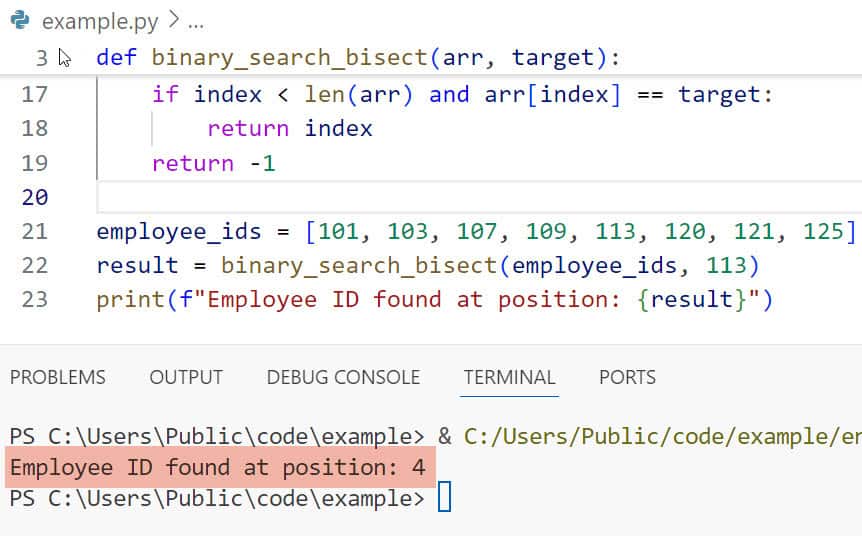Screen dimensions: 862x536
Task: Click the first terminal prompt 'PS C:\Users\Public\code\example>'
Action: point(217,436)
